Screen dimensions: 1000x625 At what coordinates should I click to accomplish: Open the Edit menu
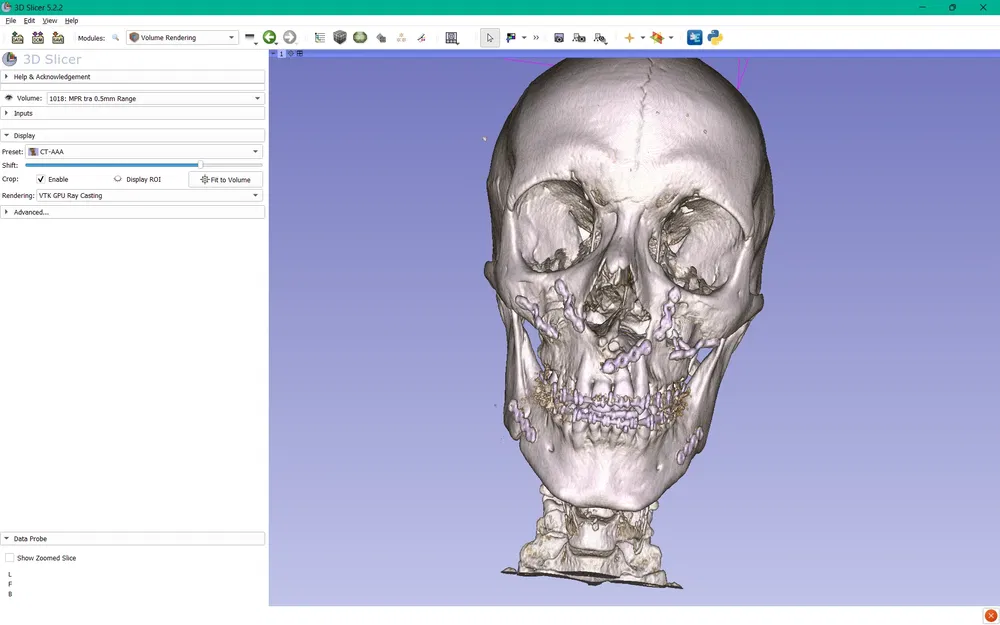coord(29,20)
